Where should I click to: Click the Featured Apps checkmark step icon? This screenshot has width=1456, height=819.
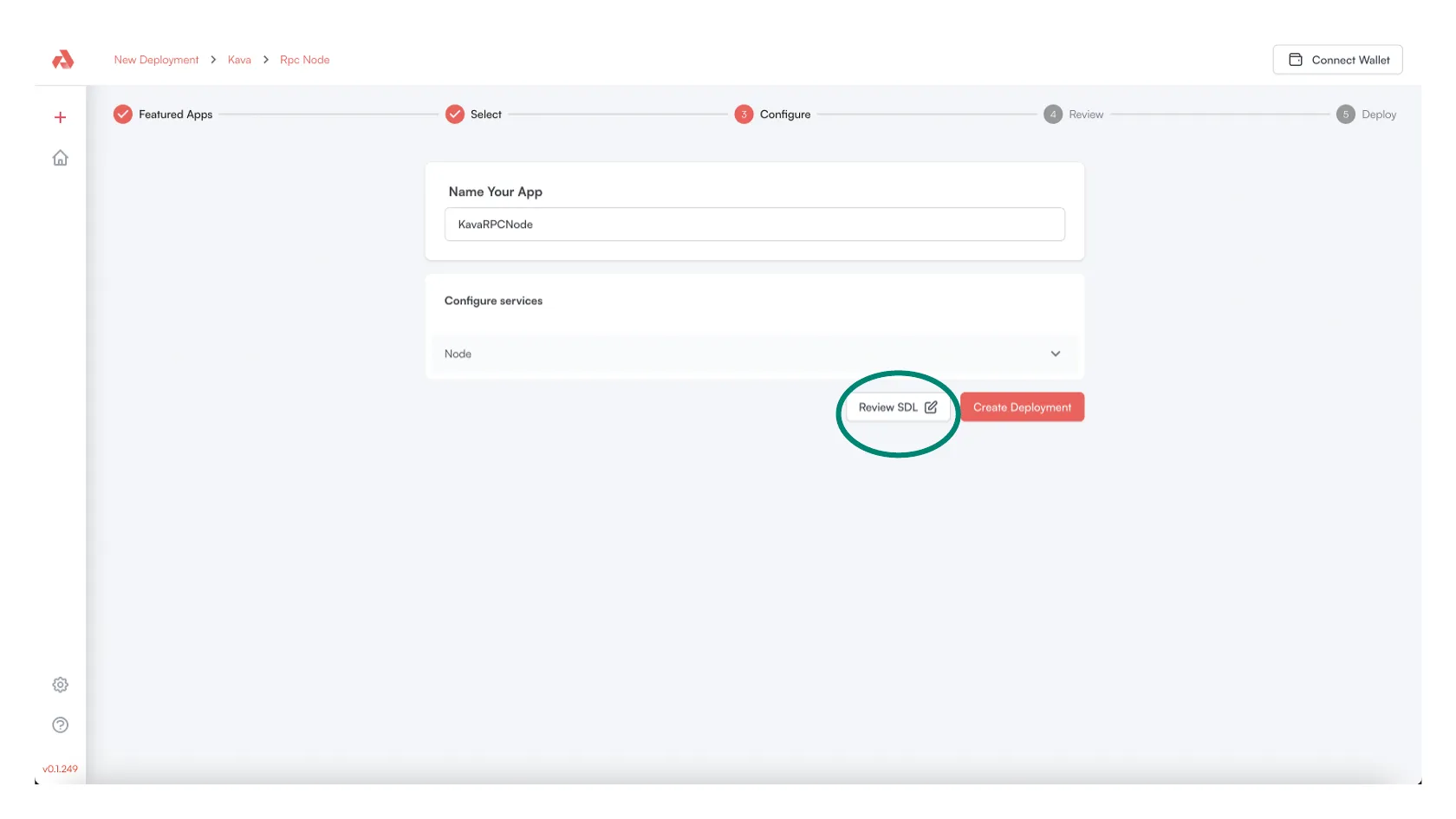[123, 114]
